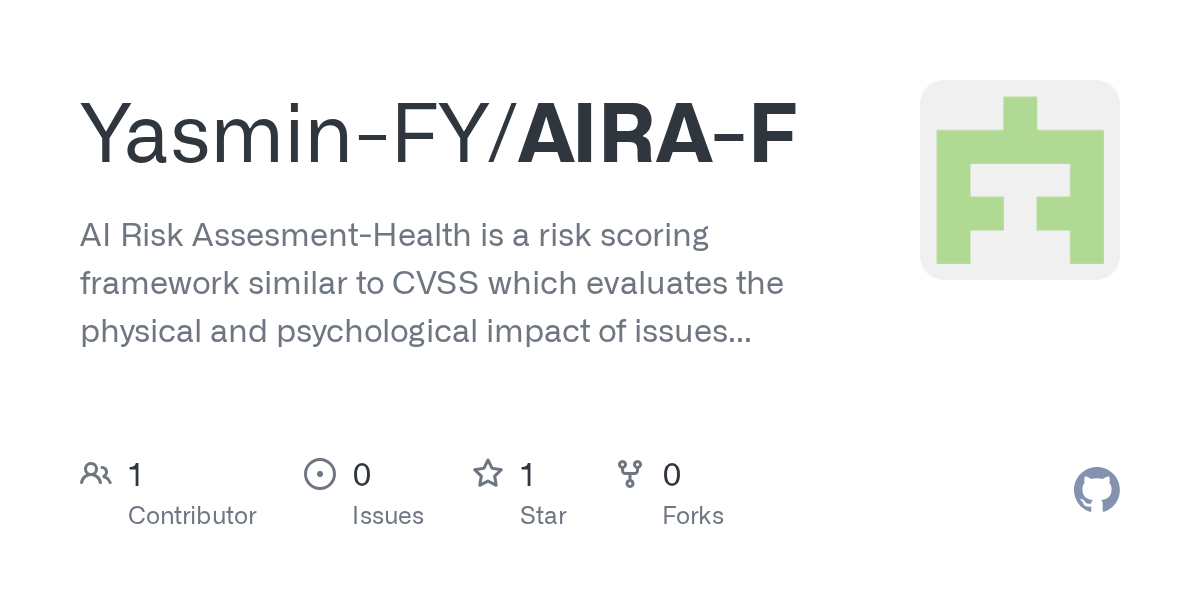
Task: Open the GitHub Octocat logo
Action: point(1097,490)
